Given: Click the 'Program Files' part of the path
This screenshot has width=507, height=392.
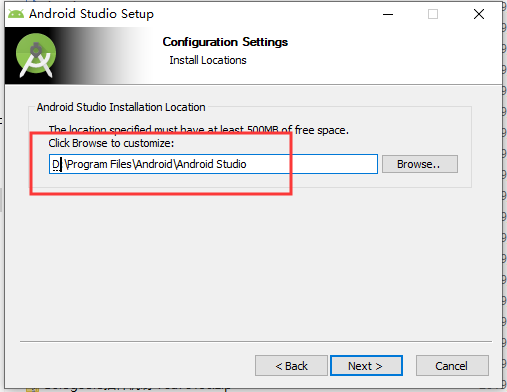Looking at the screenshot, I should [99, 164].
